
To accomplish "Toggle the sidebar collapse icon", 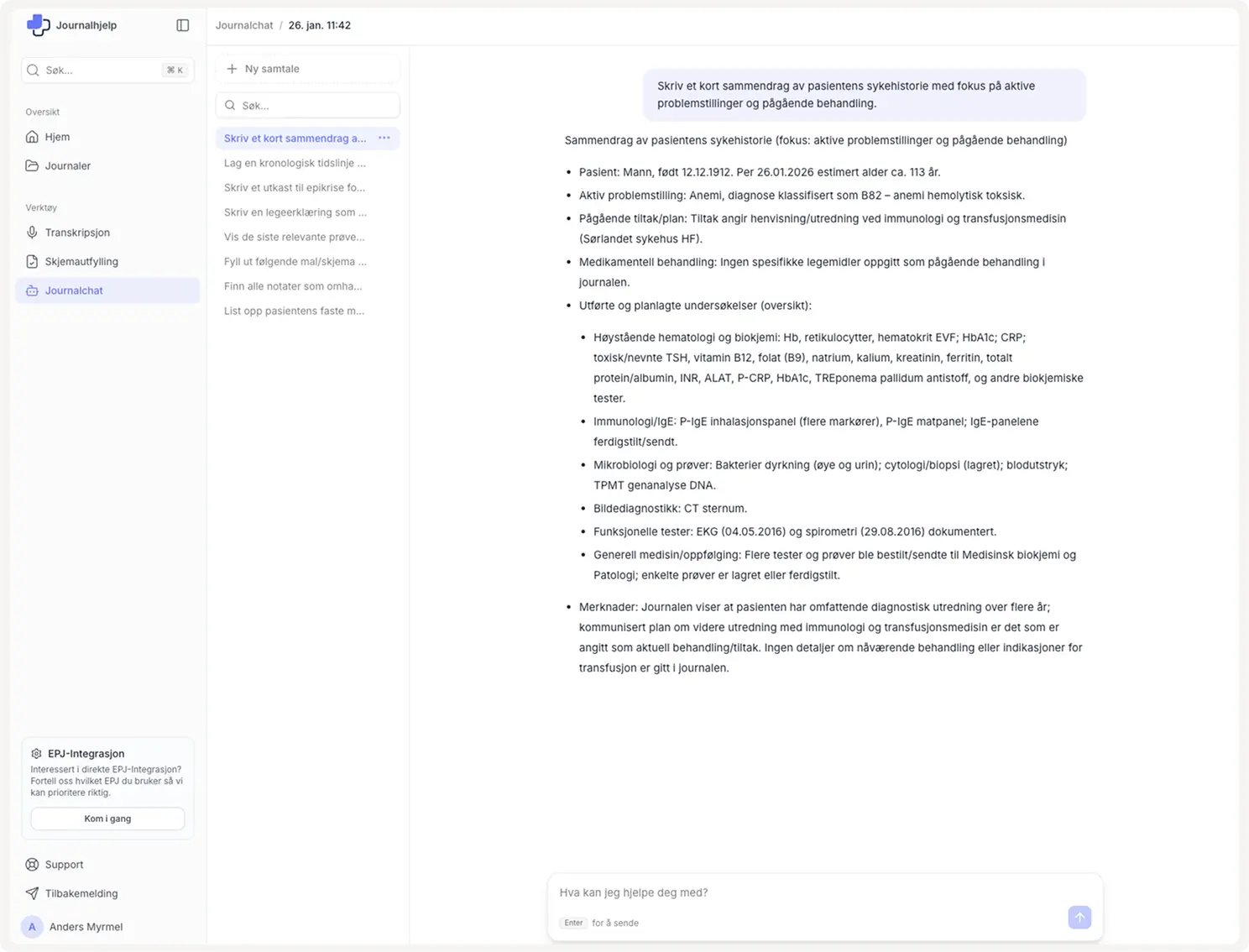I will click(x=183, y=25).
